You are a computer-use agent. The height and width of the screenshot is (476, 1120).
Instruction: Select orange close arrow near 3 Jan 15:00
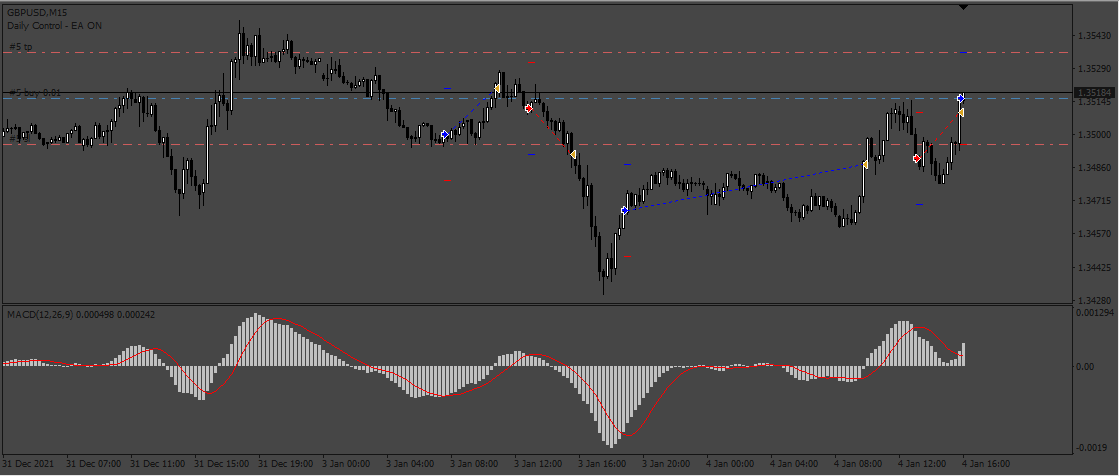point(573,154)
